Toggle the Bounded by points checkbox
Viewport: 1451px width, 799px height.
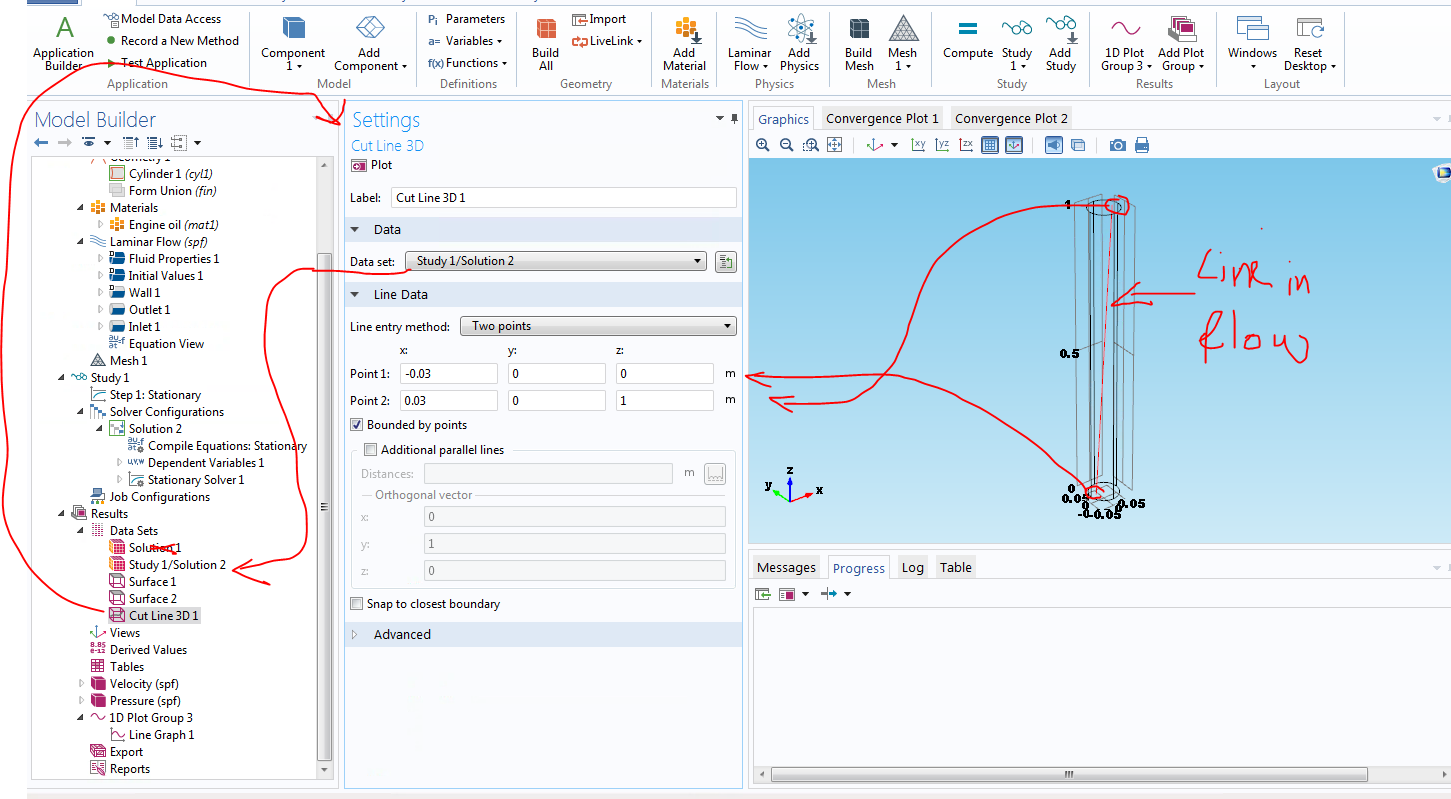[358, 425]
